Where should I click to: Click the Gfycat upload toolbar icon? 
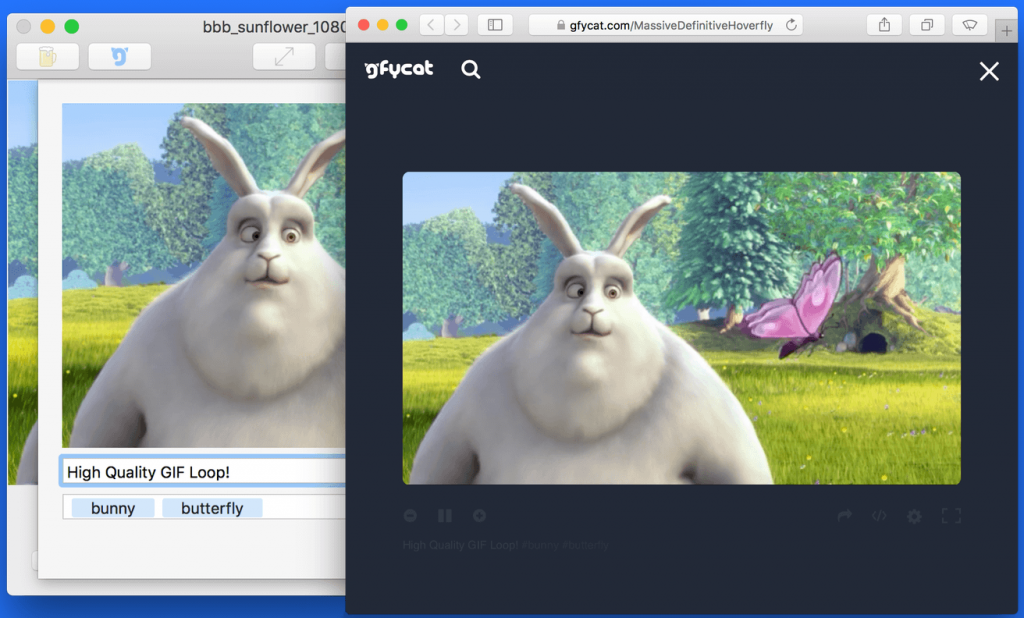click(x=120, y=57)
